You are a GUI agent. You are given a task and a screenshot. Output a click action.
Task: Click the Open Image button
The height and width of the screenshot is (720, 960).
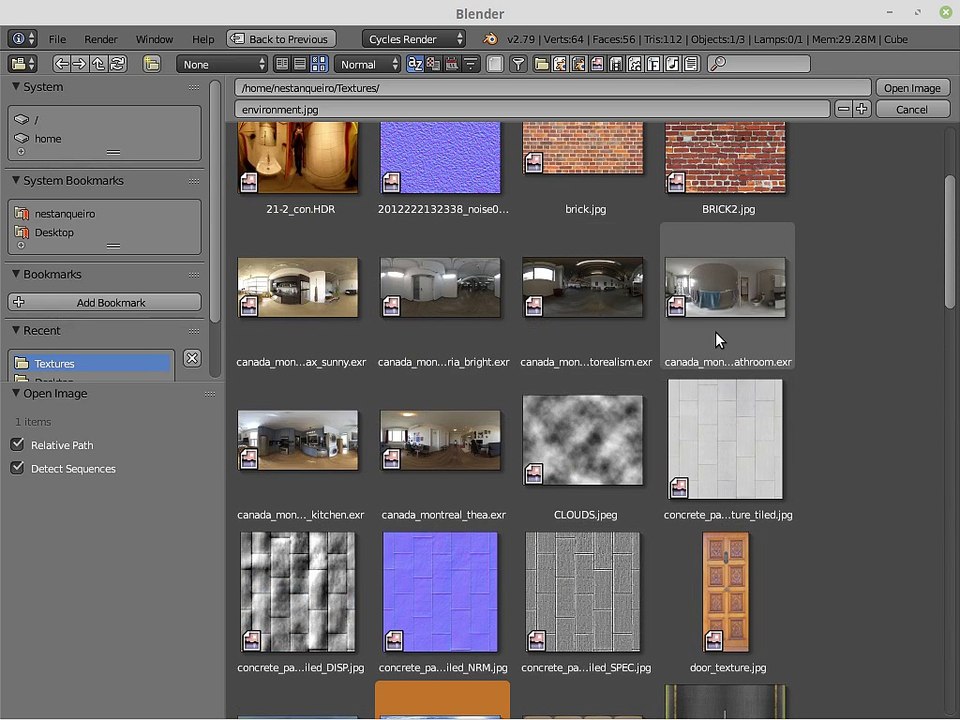[912, 88]
